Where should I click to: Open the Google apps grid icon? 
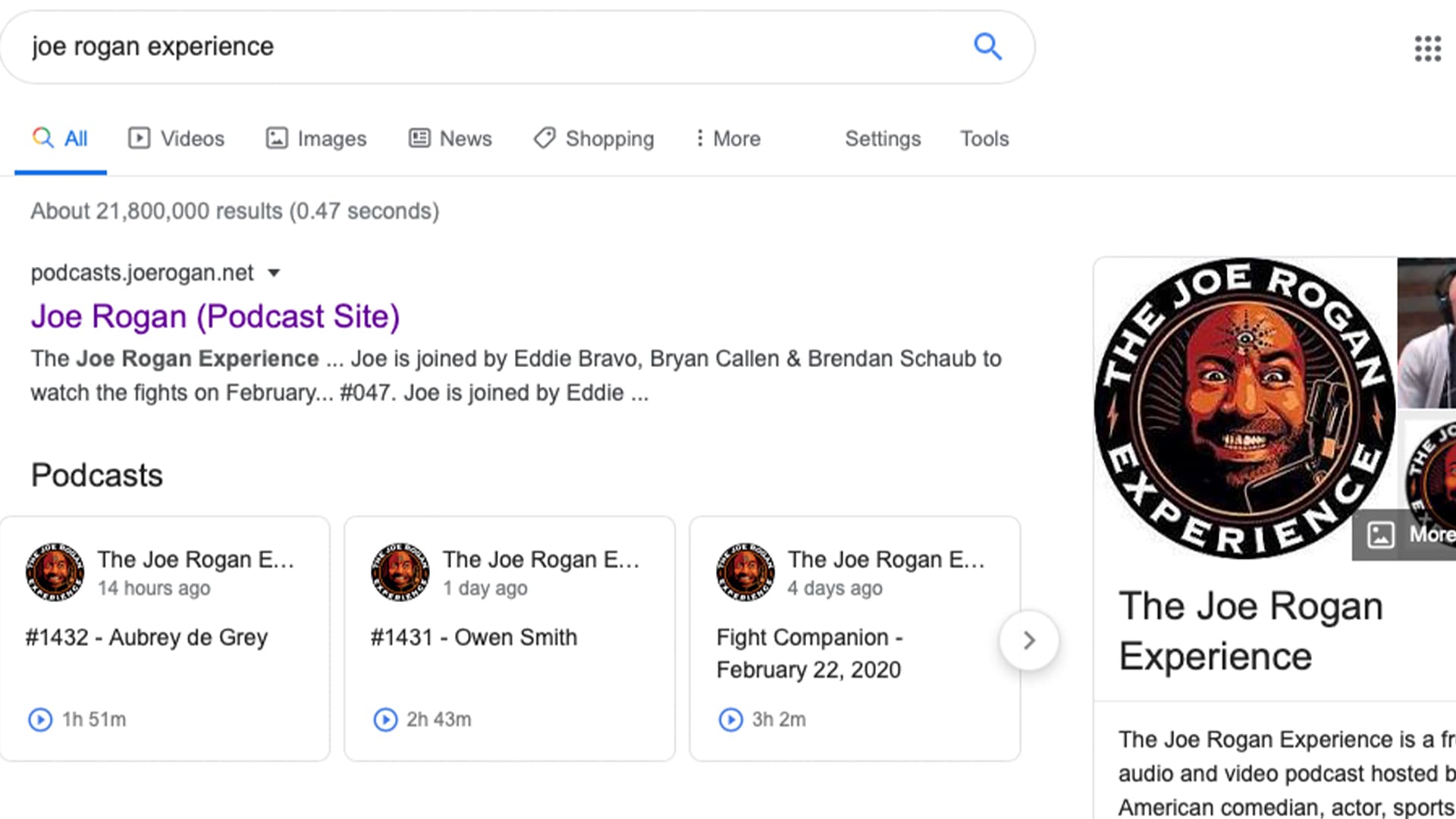point(1427,49)
